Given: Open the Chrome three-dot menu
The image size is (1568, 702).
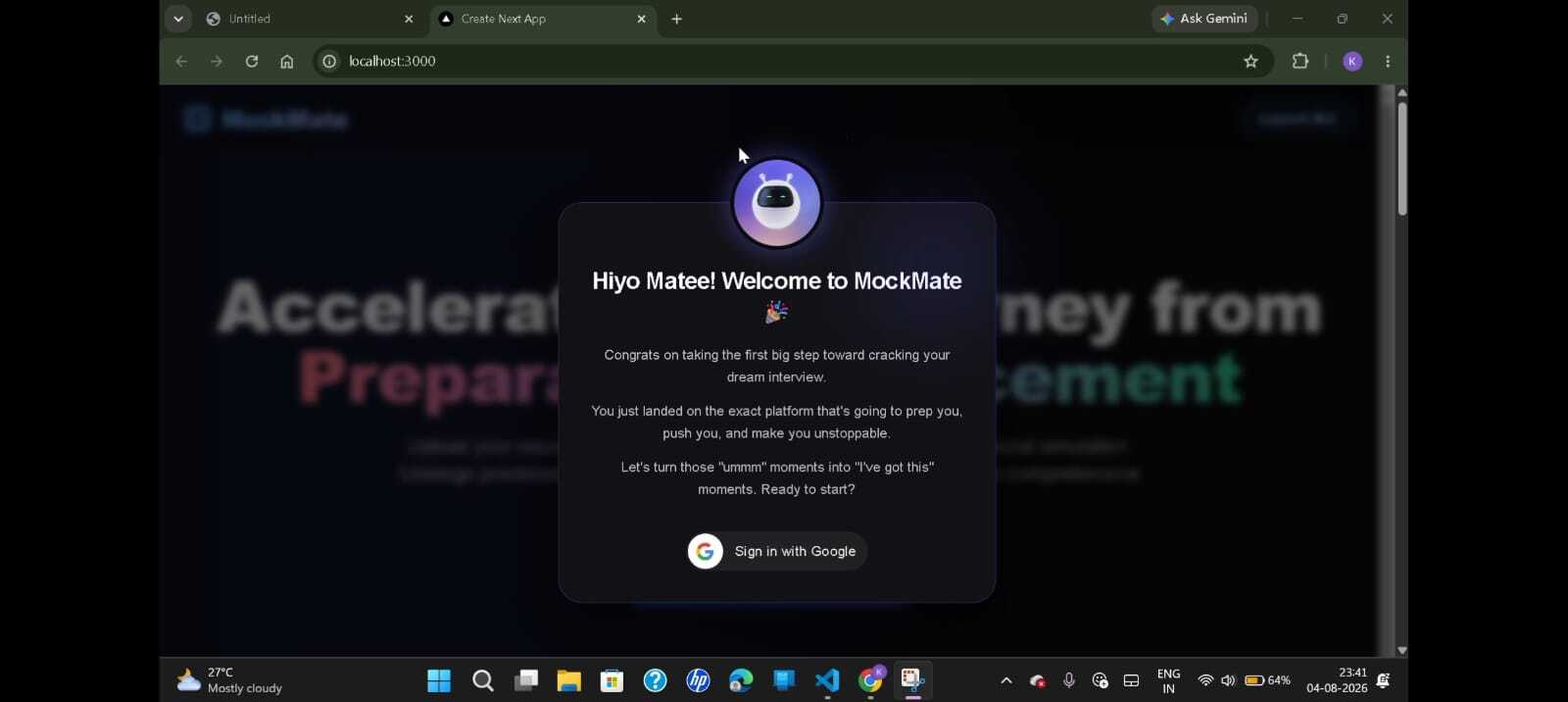Looking at the screenshot, I should [1388, 61].
